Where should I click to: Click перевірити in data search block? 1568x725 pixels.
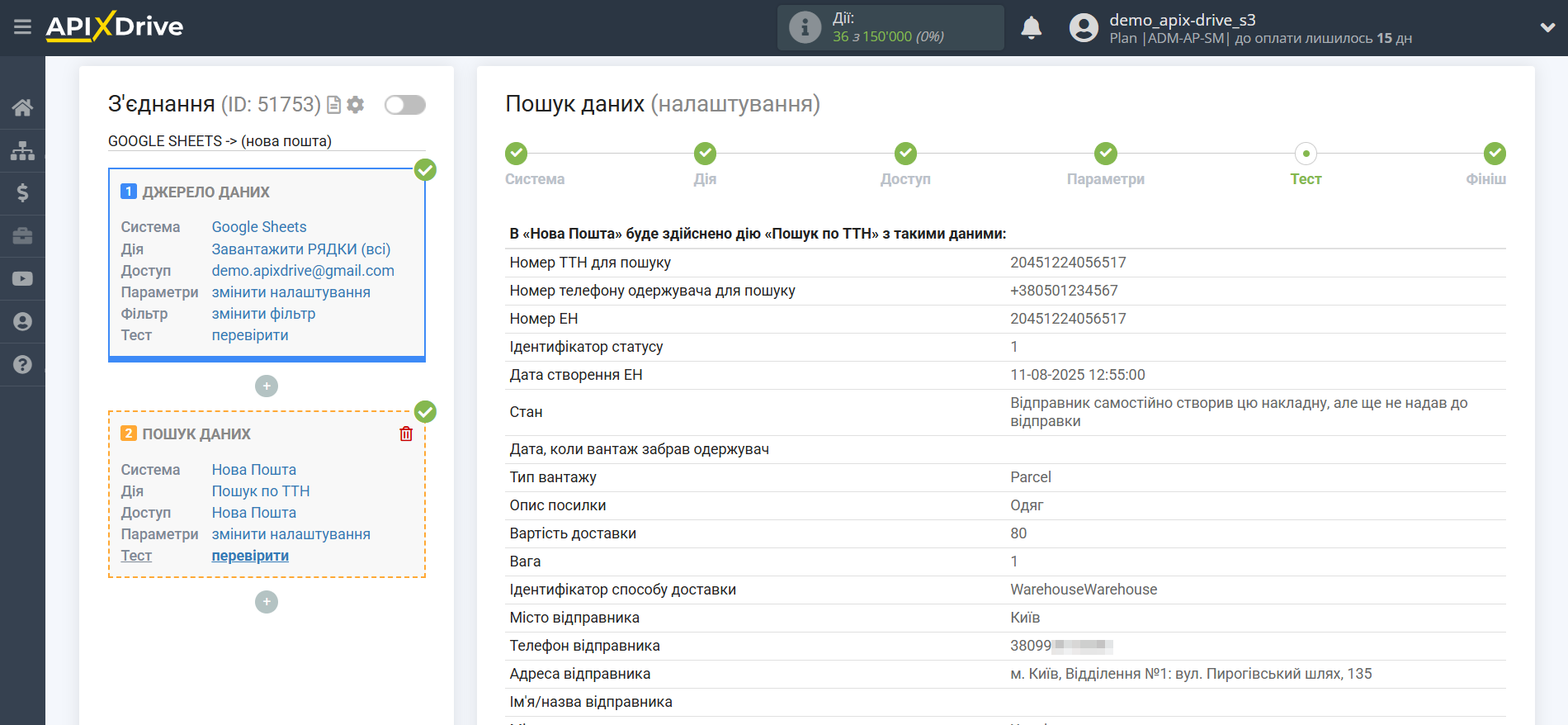tap(250, 556)
